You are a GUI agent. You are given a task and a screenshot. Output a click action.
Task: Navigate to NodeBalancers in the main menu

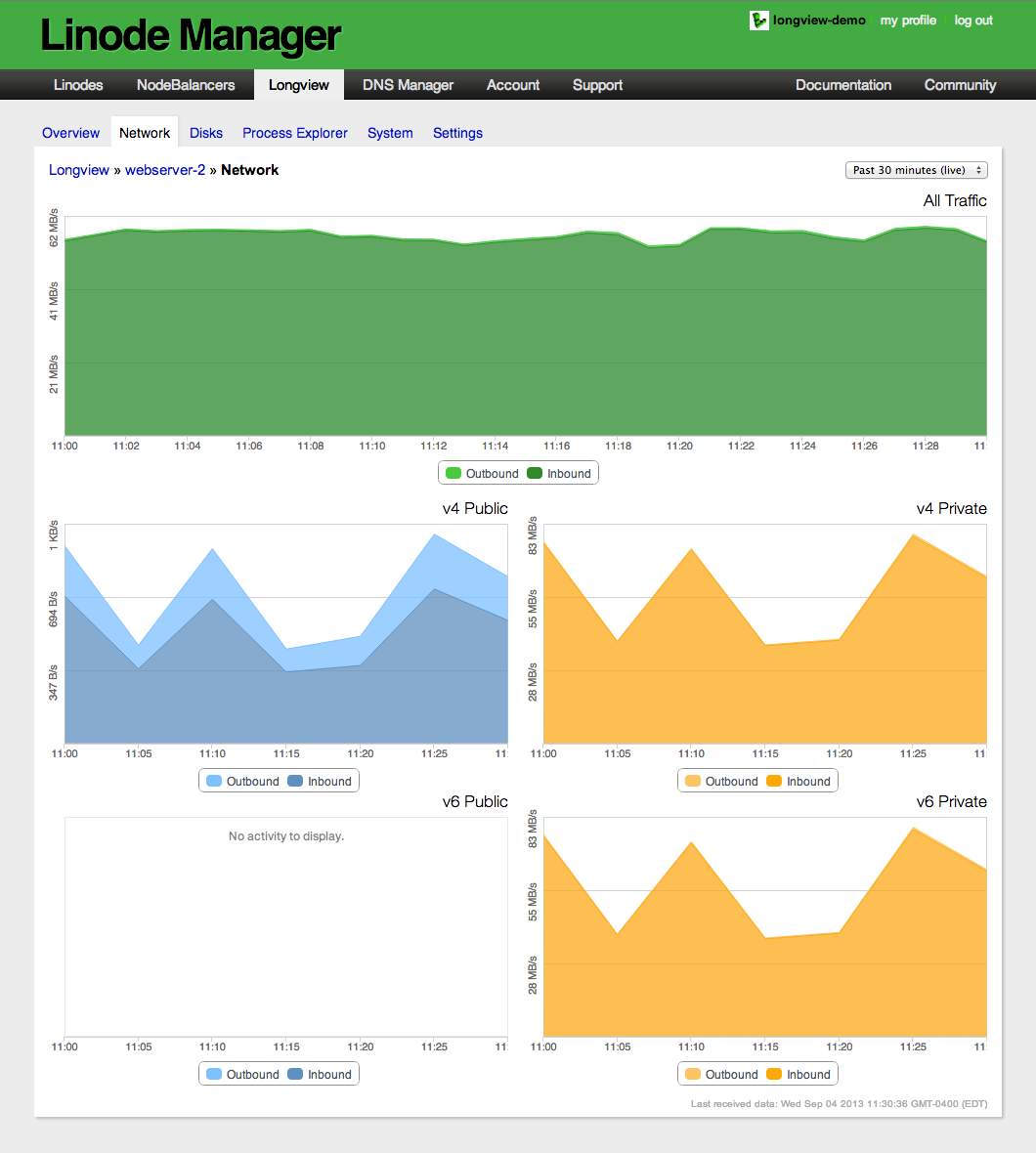pyautogui.click(x=186, y=85)
